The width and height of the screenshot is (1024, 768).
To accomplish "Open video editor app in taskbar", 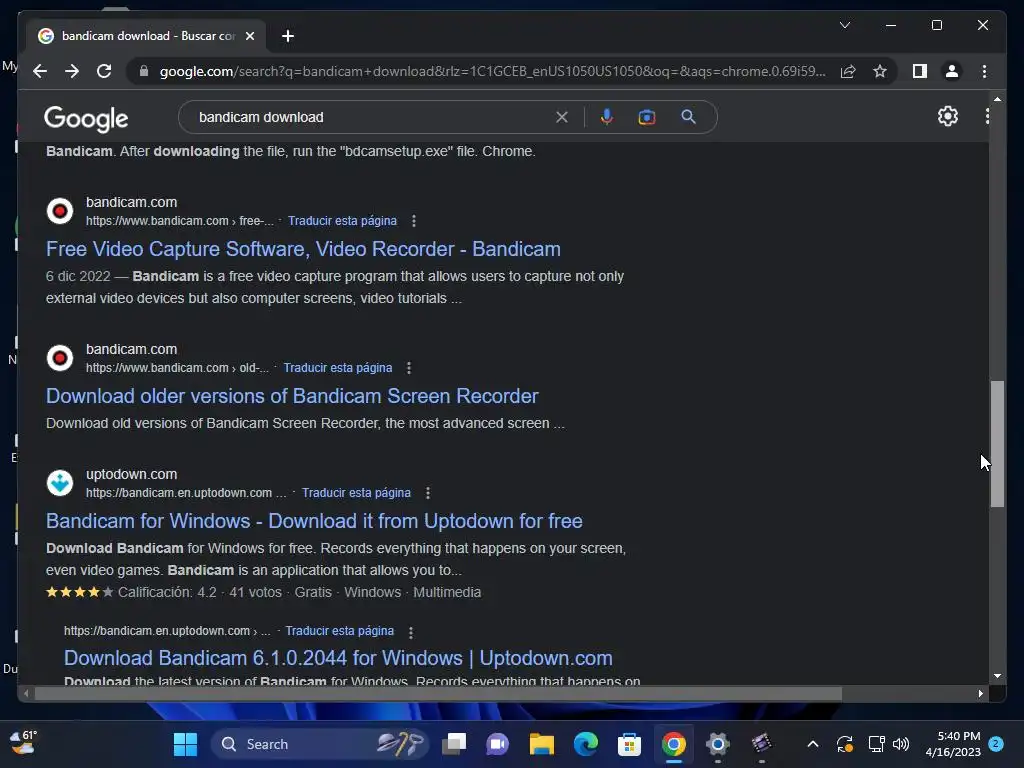I will coord(761,744).
